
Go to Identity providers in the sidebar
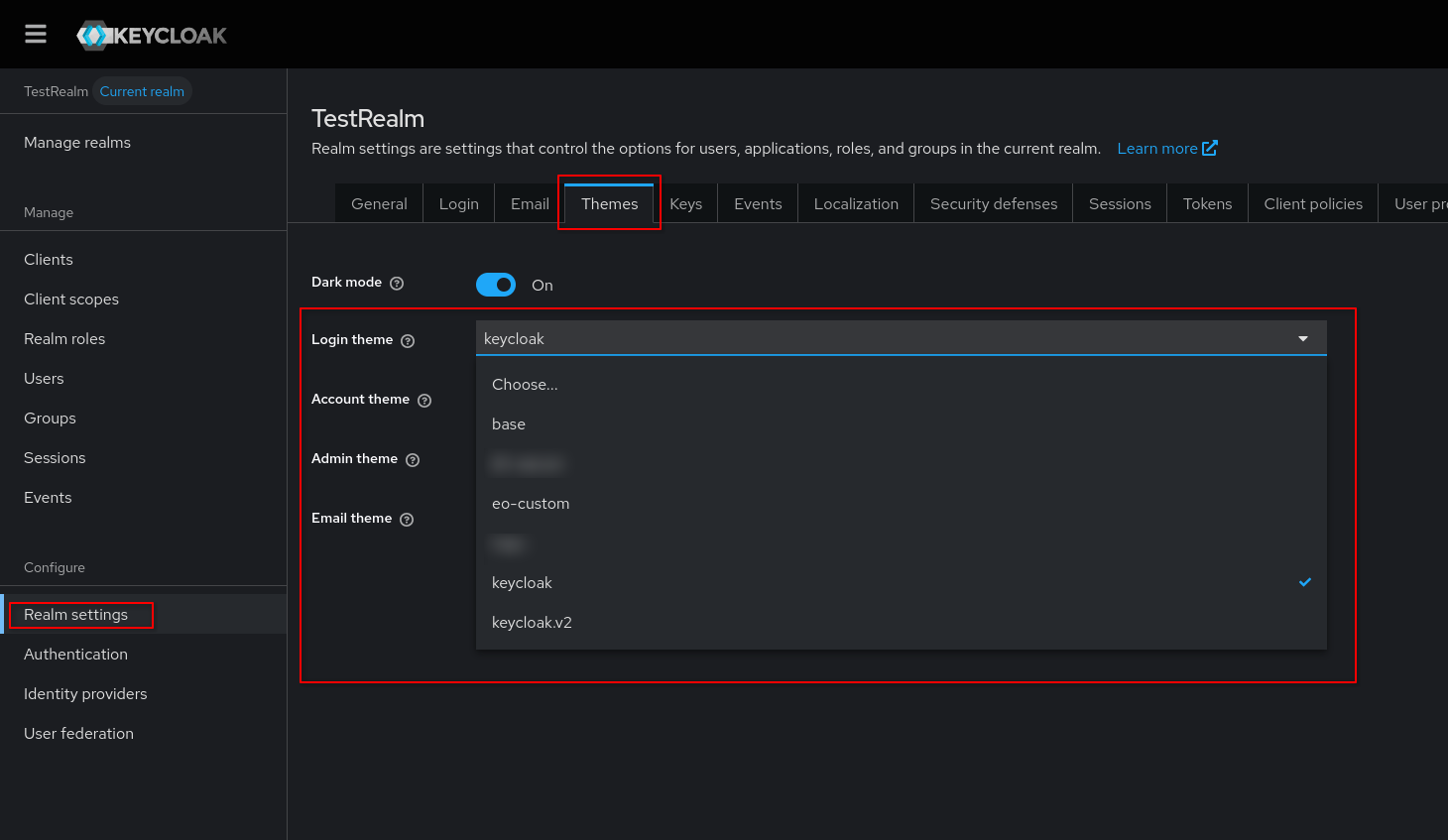[x=143, y=694]
